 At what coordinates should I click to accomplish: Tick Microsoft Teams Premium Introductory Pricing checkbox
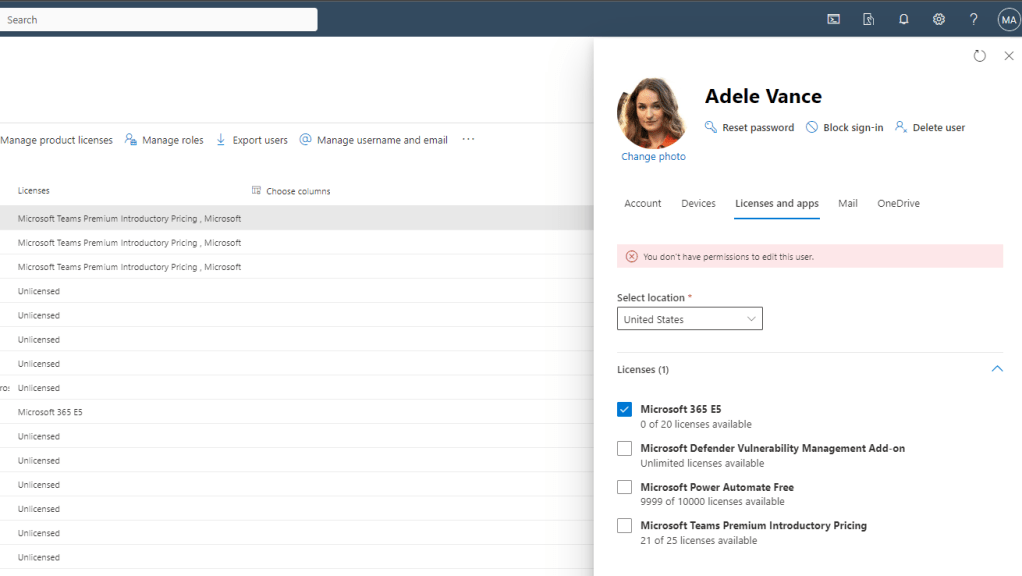[624, 526]
